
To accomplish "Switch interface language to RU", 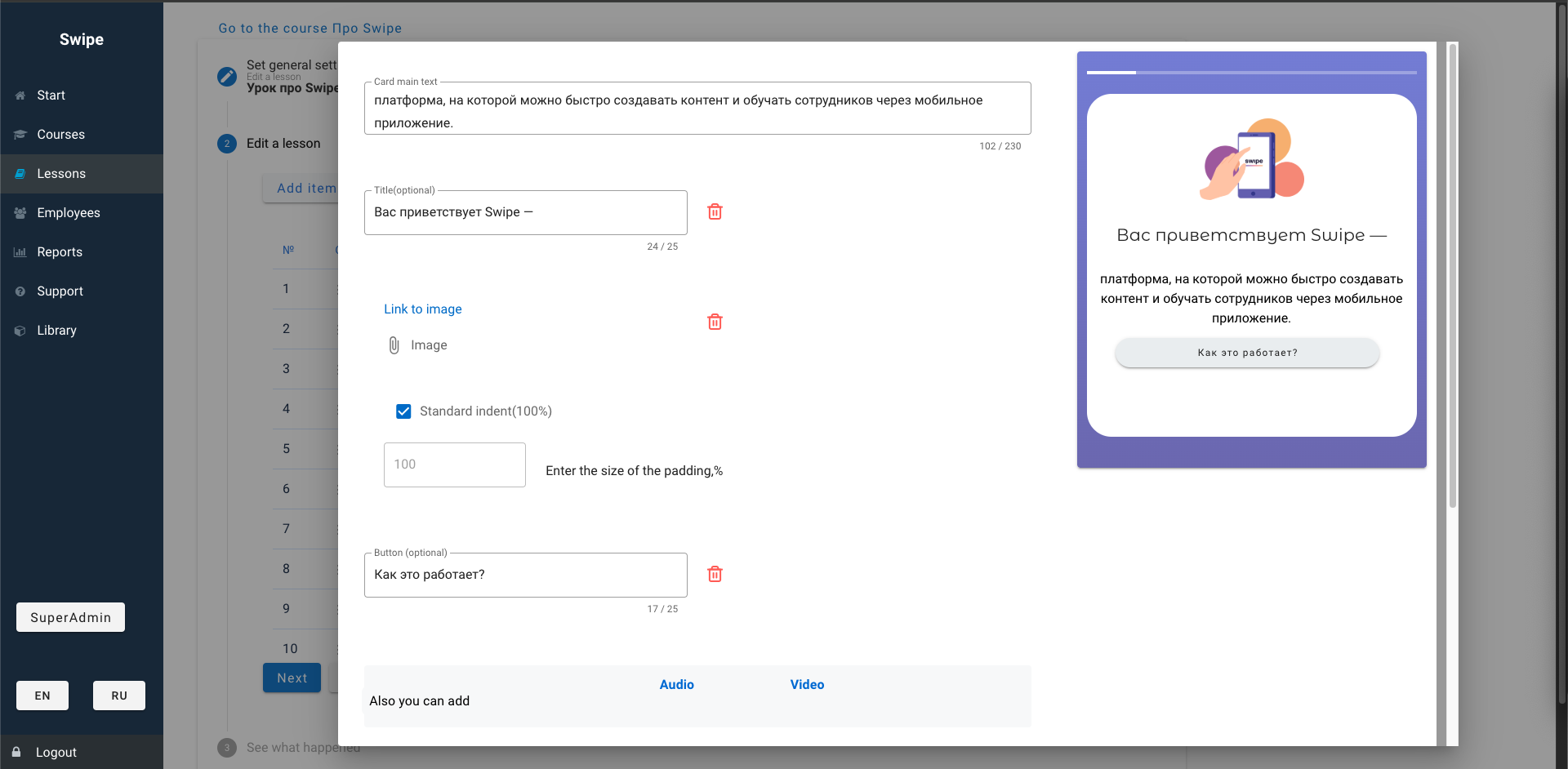I will [119, 696].
